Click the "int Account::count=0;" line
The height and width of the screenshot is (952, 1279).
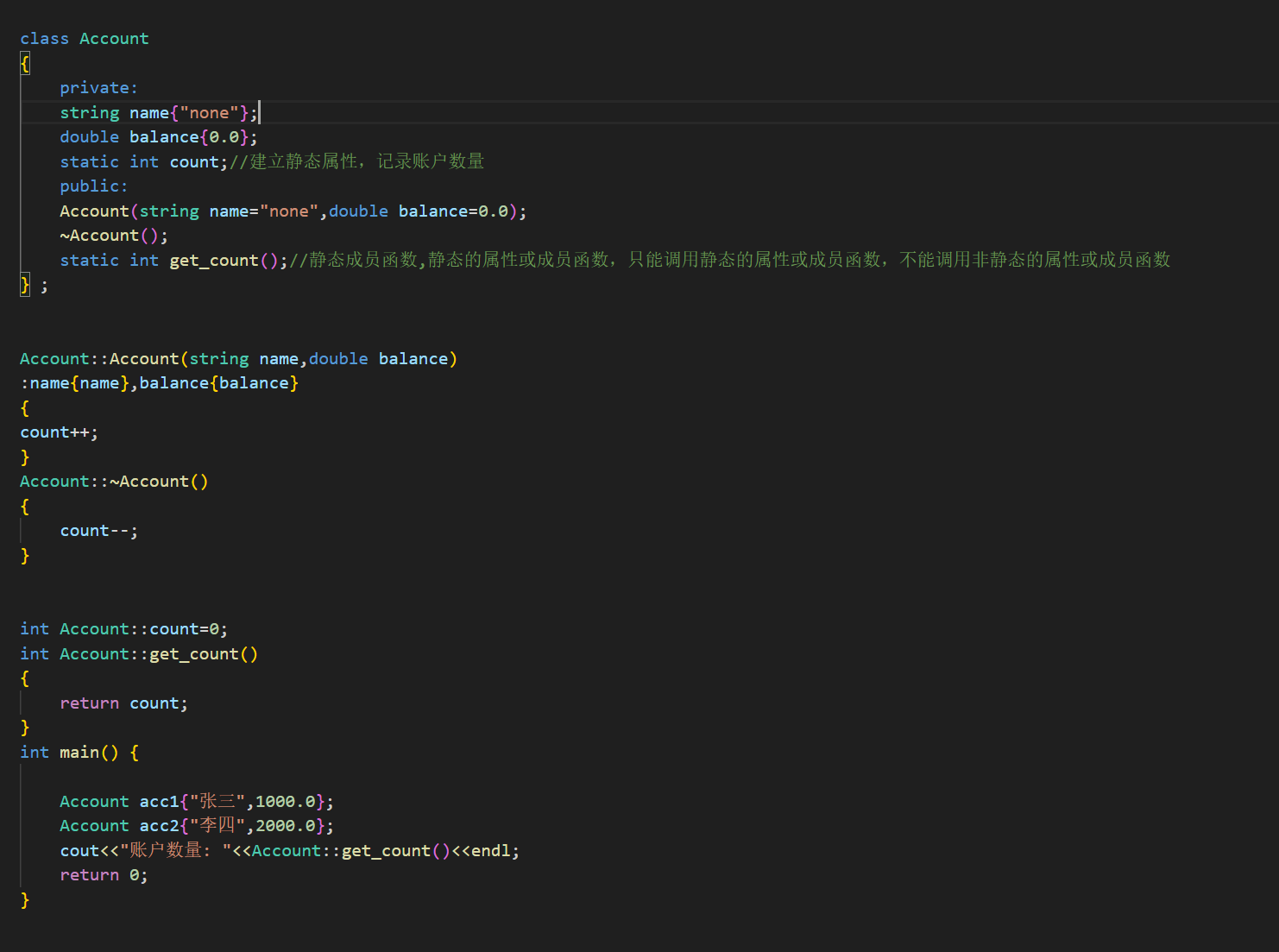point(124,629)
